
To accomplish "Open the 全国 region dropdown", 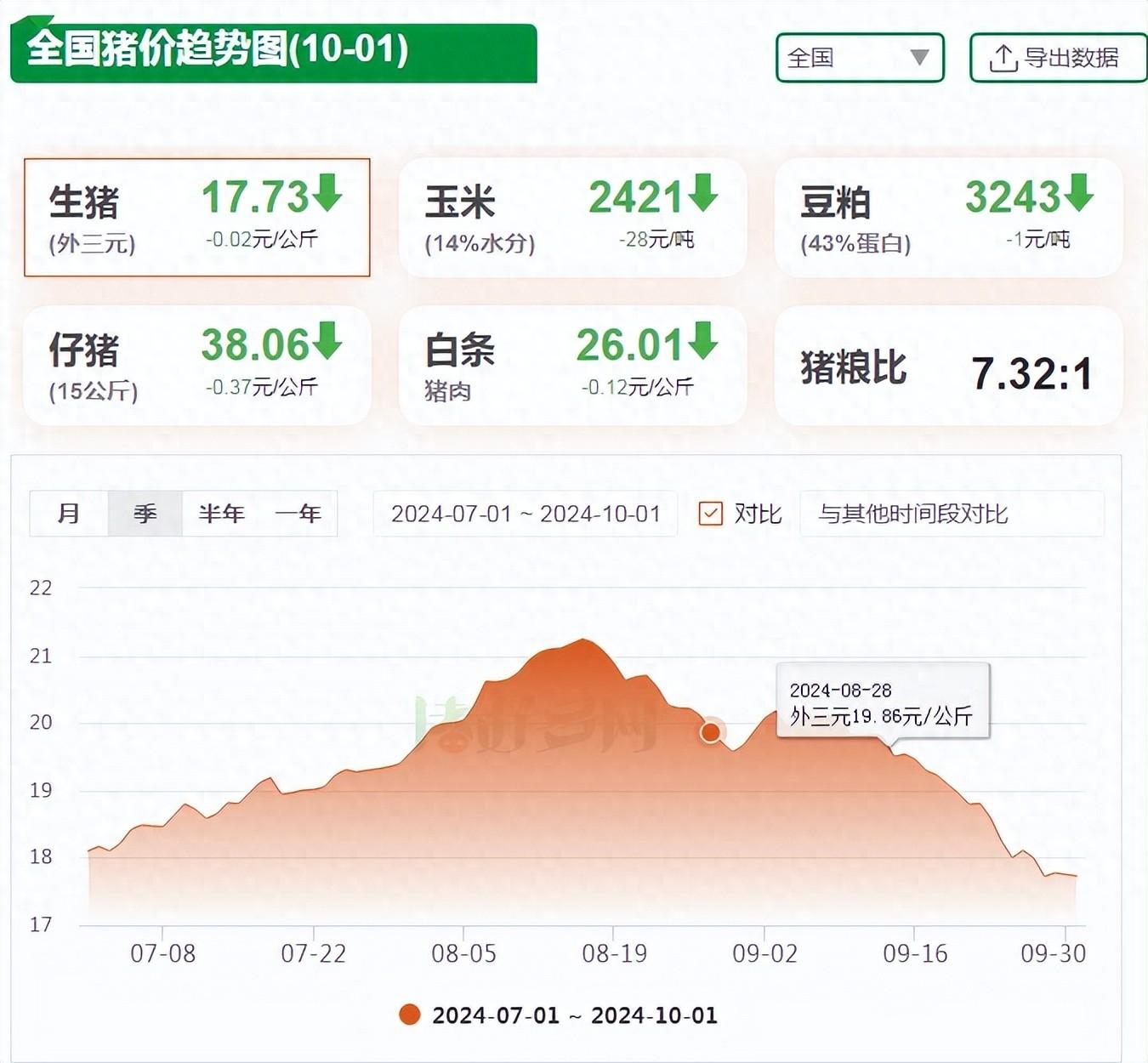I will [860, 58].
